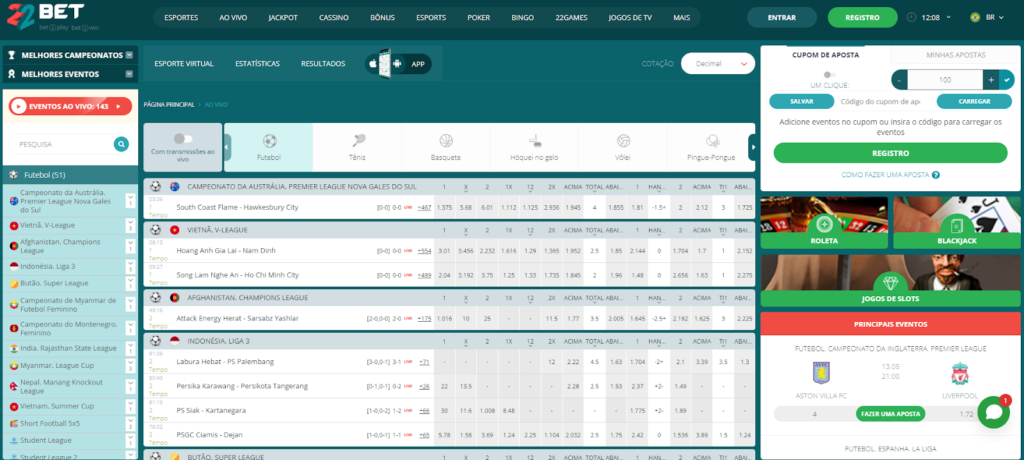The image size is (1024, 460).
Task: Open the Cotação Decimal dropdown
Action: 718,64
